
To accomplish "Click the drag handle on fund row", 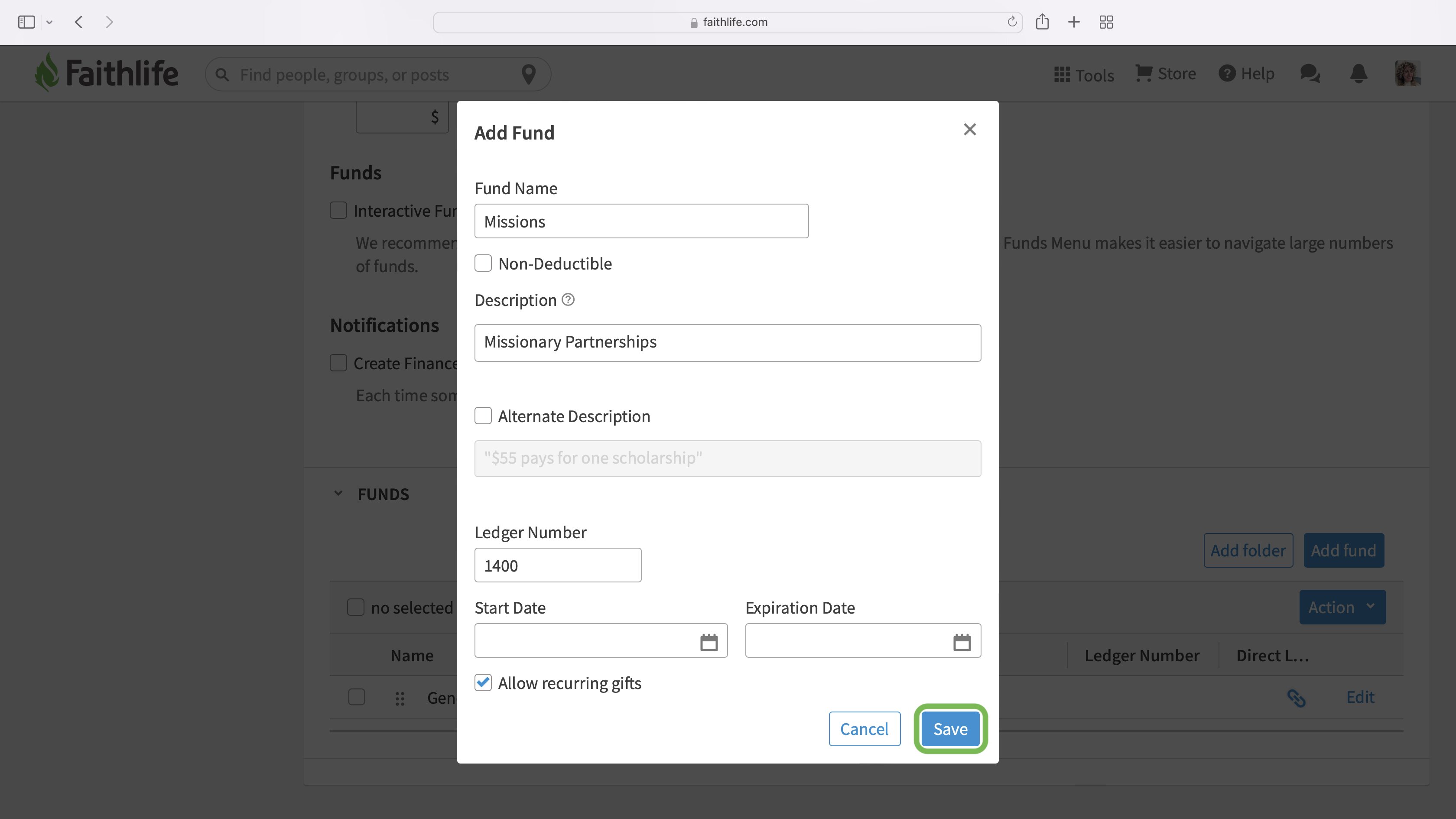I will (x=400, y=699).
